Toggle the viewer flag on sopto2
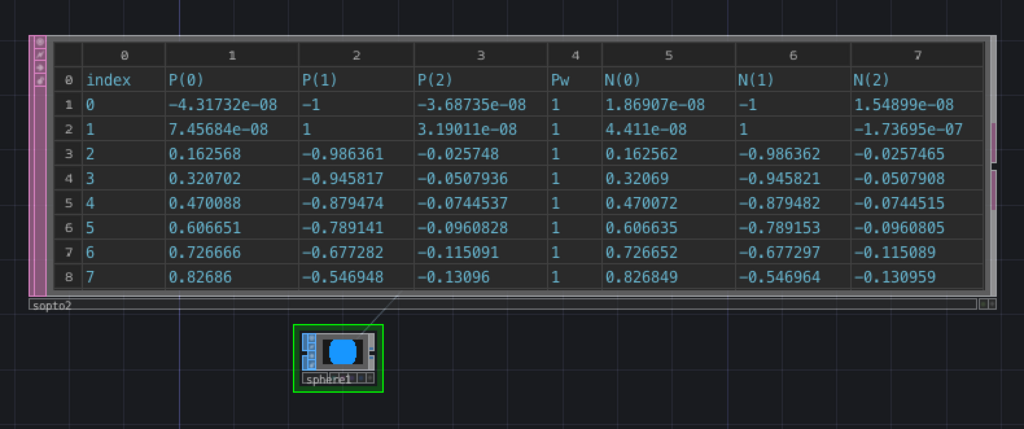This screenshot has height=429, width=1024. (40, 42)
